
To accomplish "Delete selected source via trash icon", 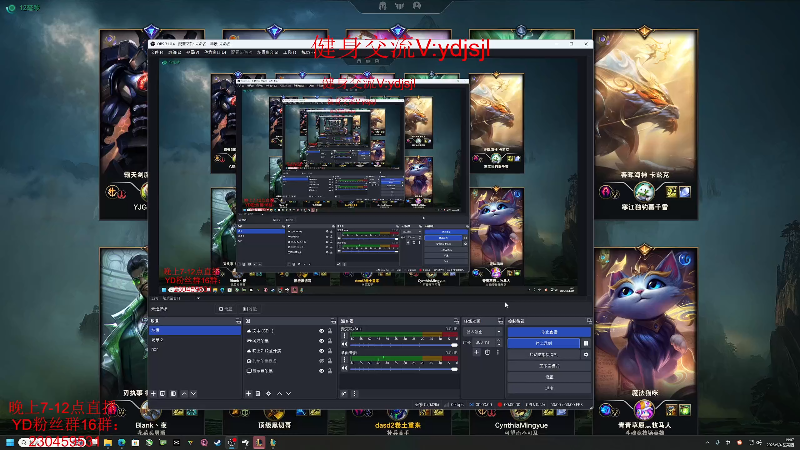I will tap(258, 394).
